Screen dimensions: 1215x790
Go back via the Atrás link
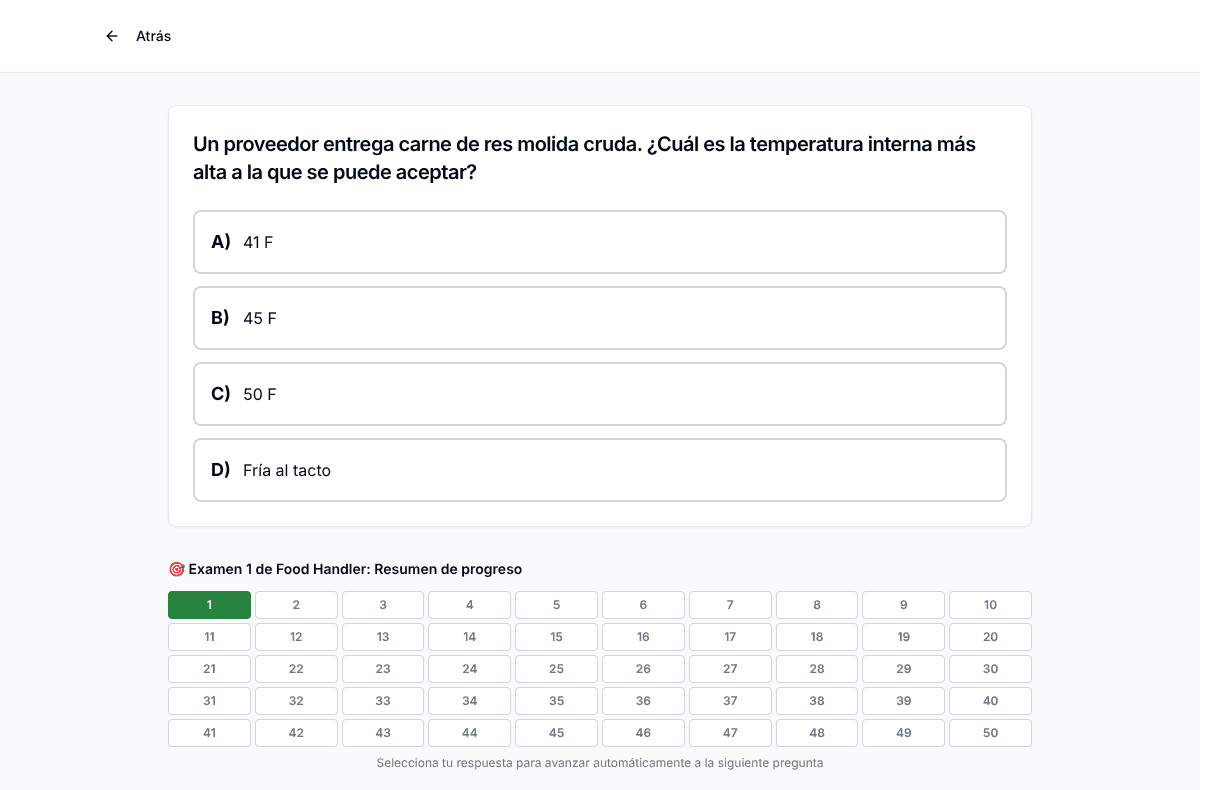coord(153,36)
